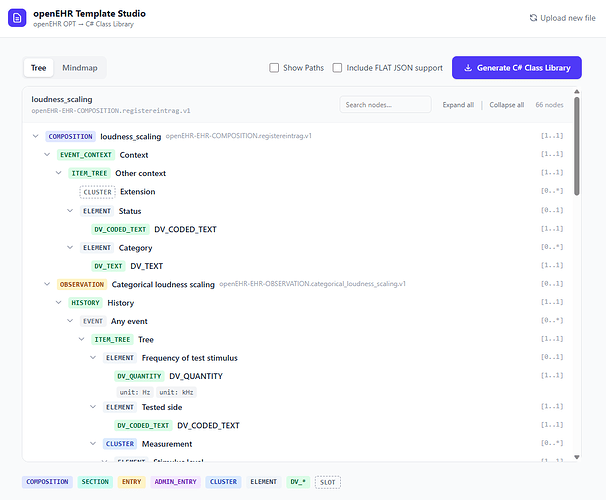
Task: Click Expand all link
Action: (x=458, y=105)
